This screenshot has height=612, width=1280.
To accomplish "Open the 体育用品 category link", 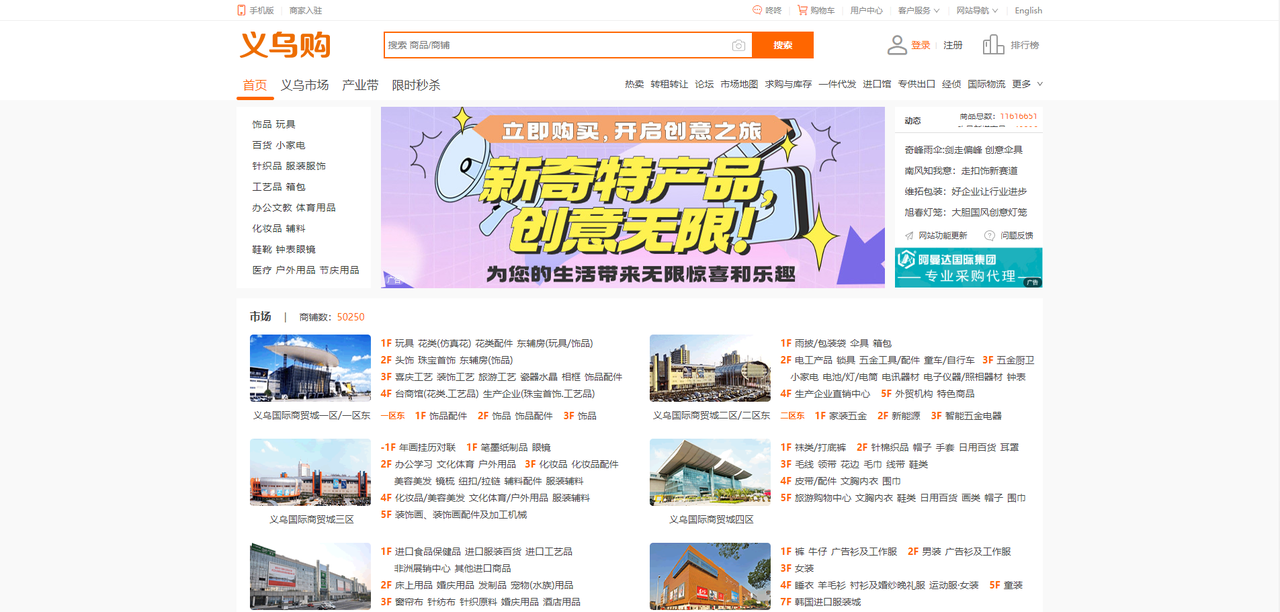I will (316, 208).
